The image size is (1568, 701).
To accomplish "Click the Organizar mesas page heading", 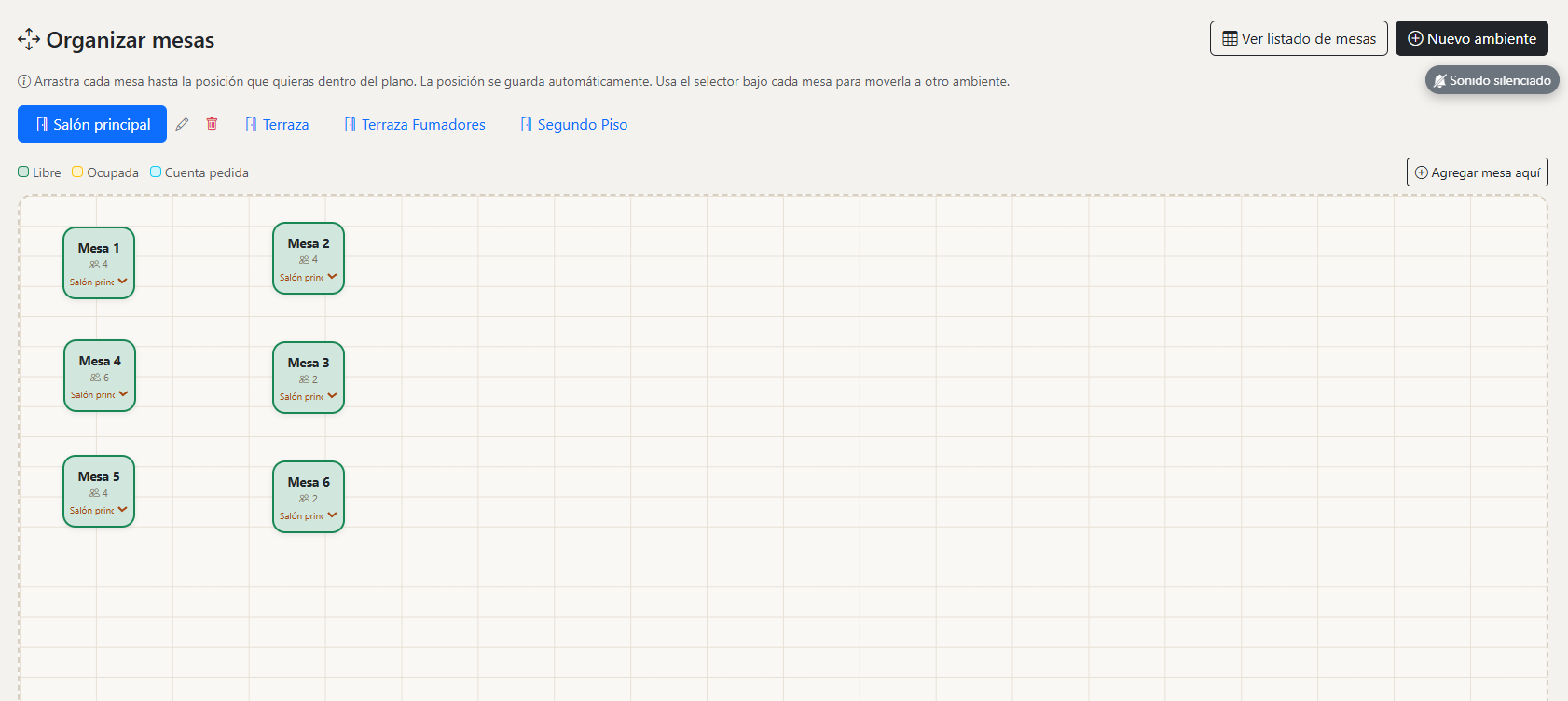I will 131,40.
